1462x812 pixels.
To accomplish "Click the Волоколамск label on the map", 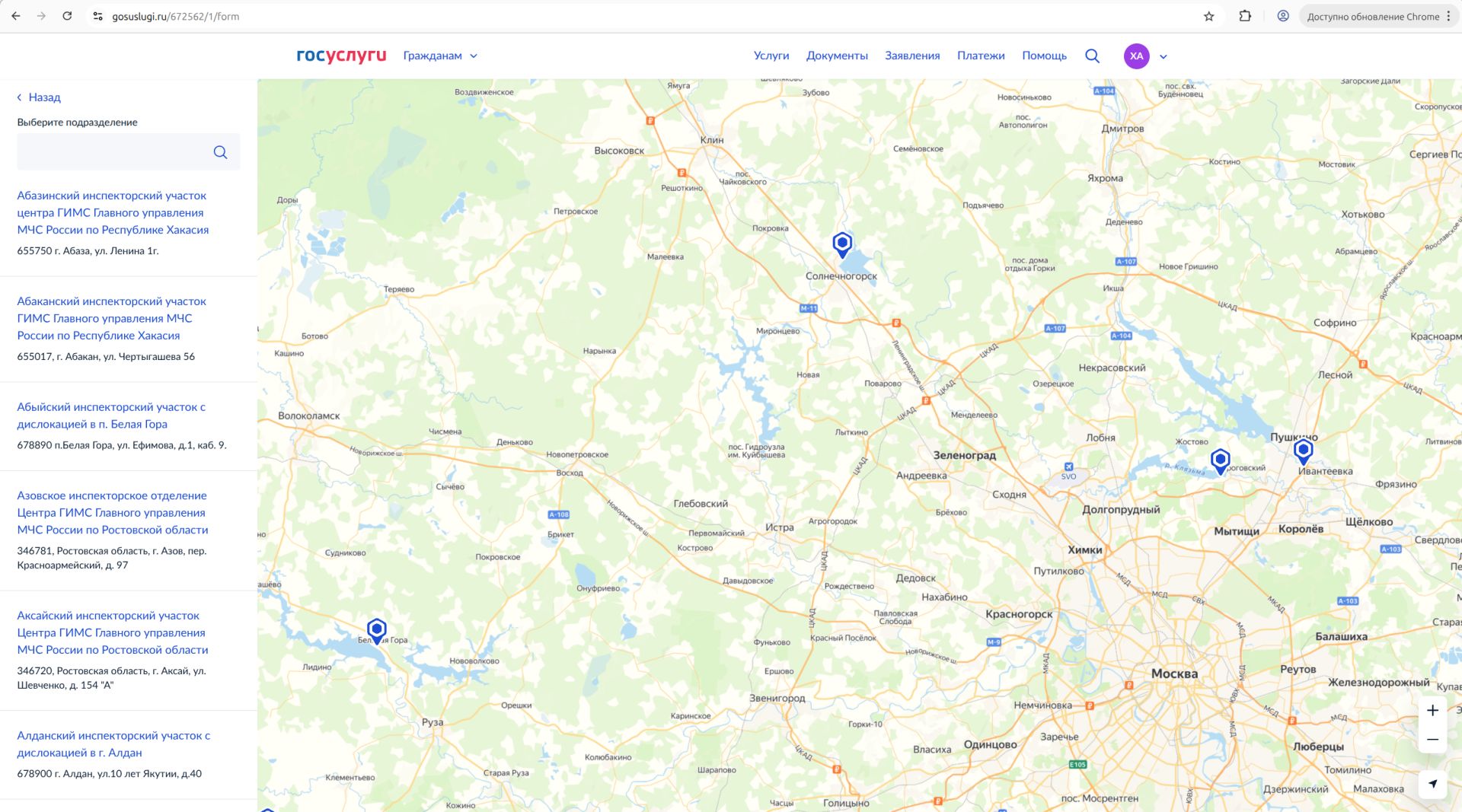I will pyautogui.click(x=309, y=416).
